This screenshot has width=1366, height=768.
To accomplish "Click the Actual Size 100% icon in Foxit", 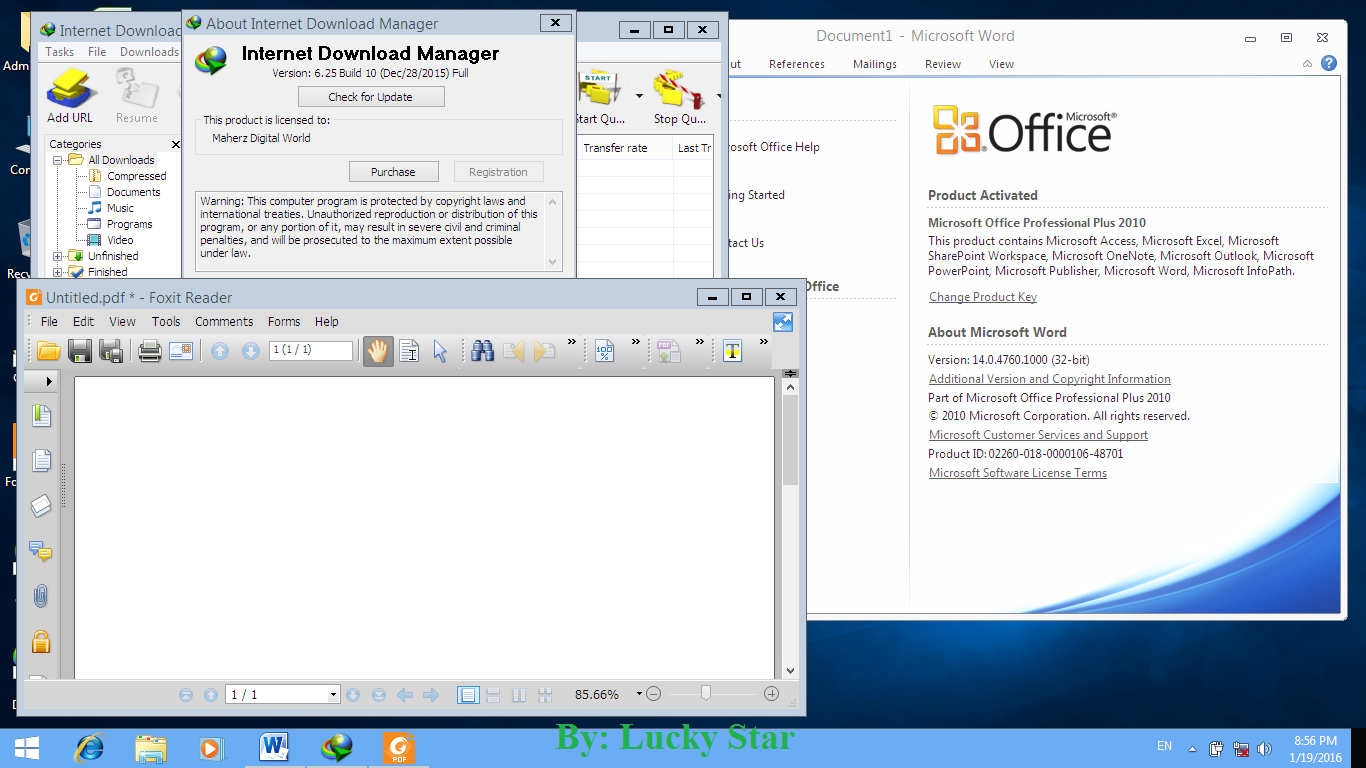I will (x=604, y=351).
